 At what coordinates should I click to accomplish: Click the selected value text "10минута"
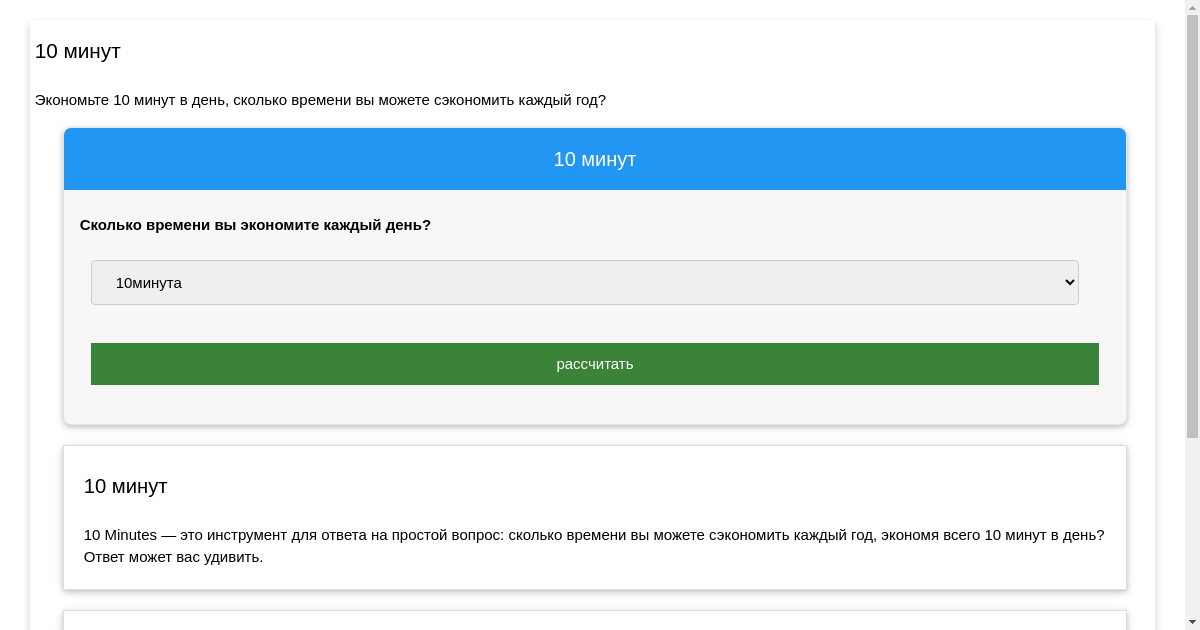tap(149, 283)
